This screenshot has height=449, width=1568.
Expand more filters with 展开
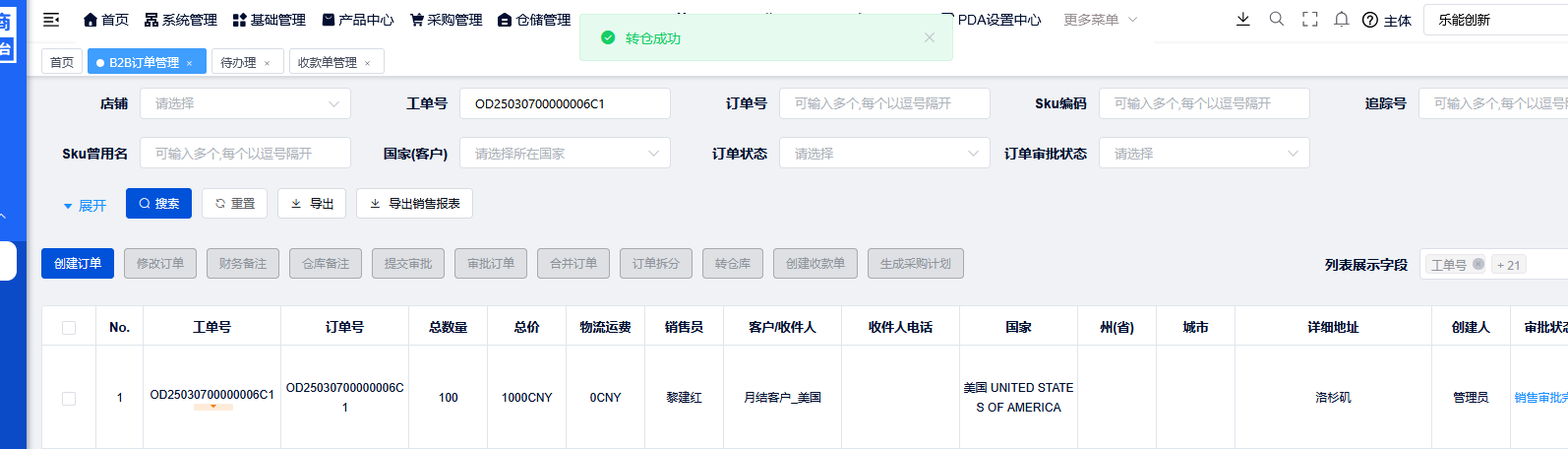(85, 205)
